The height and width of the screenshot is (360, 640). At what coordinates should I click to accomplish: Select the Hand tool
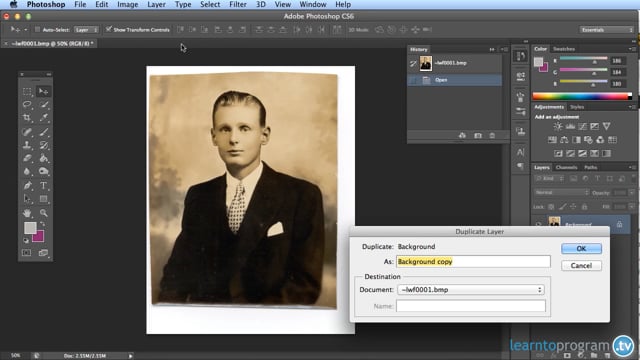click(x=27, y=213)
